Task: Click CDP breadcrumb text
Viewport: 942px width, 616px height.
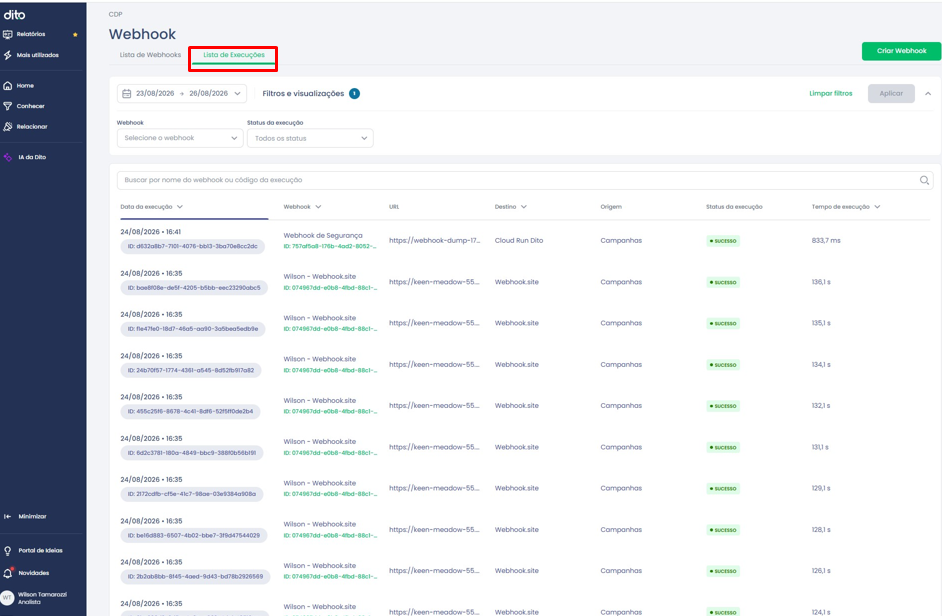Action: point(115,14)
